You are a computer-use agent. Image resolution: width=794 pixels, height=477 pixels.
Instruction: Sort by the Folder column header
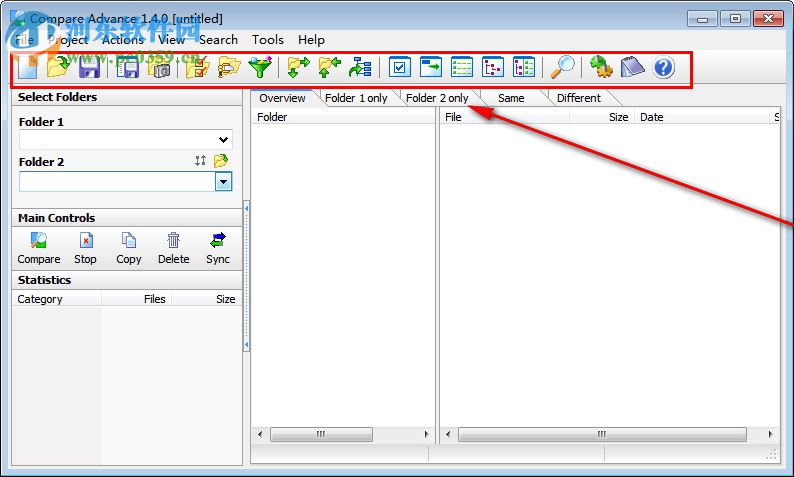[x=343, y=117]
